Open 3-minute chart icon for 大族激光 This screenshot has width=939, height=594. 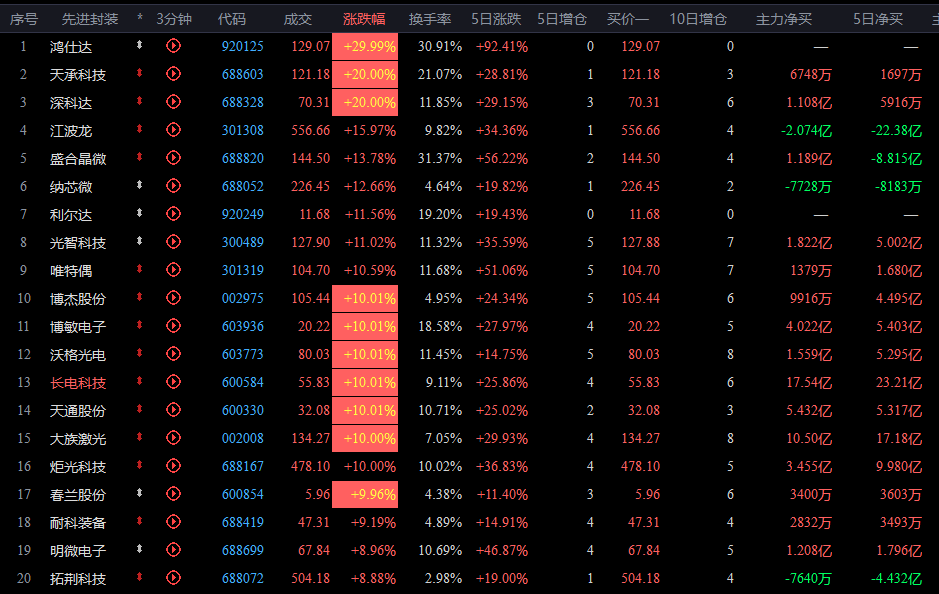click(x=173, y=438)
